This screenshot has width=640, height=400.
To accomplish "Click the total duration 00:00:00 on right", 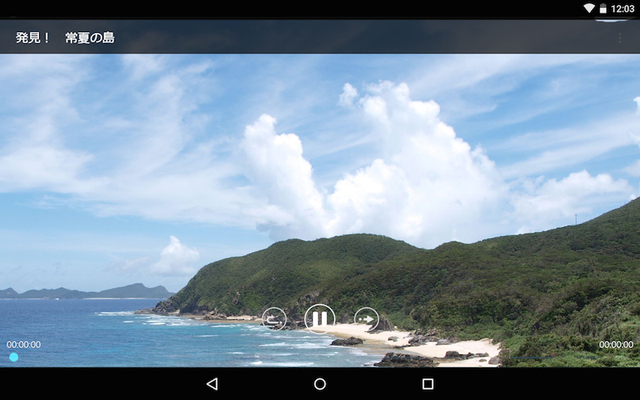I will 616,344.
